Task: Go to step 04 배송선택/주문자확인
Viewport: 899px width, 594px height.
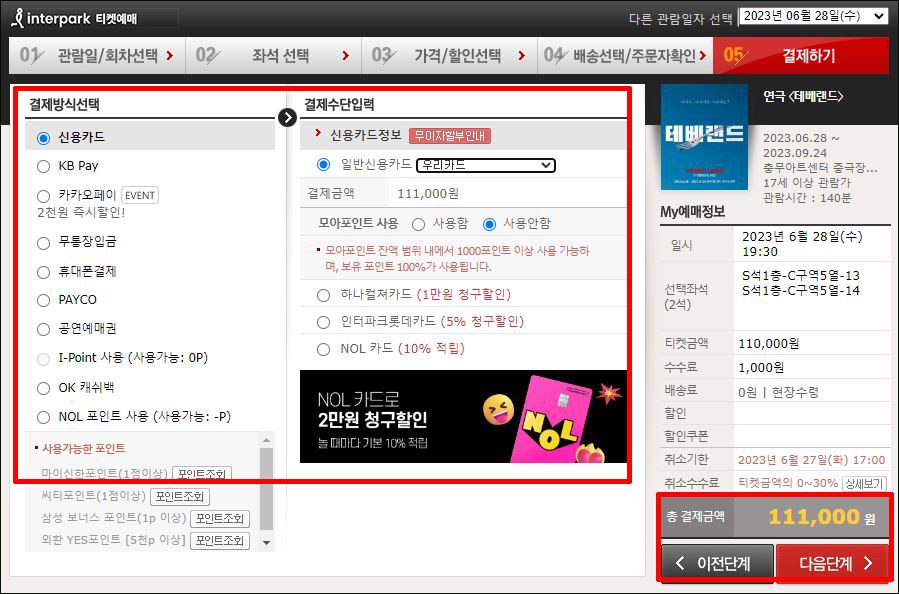Action: click(x=626, y=56)
